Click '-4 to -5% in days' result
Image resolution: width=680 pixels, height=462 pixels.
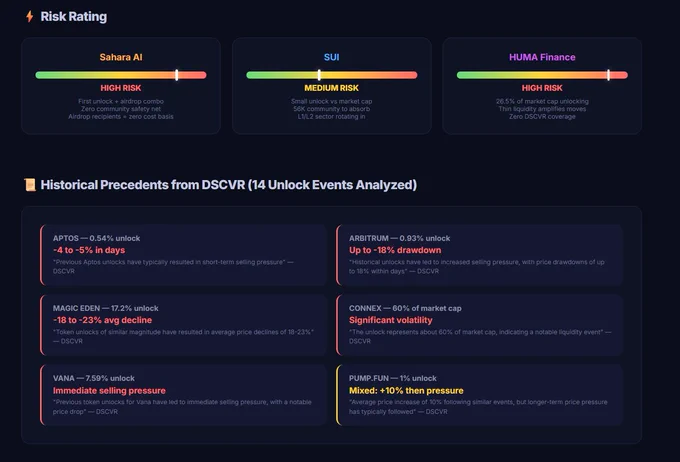pyautogui.click(x=89, y=250)
